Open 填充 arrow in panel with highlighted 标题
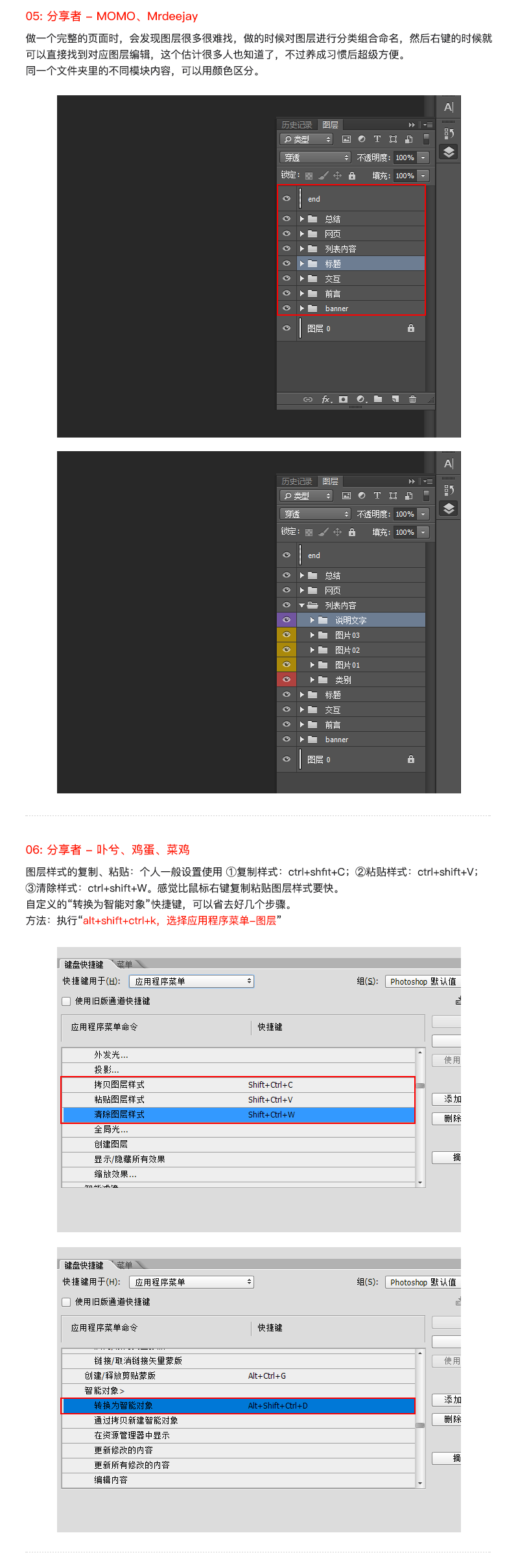The width and height of the screenshot is (518, 1568). click(423, 176)
